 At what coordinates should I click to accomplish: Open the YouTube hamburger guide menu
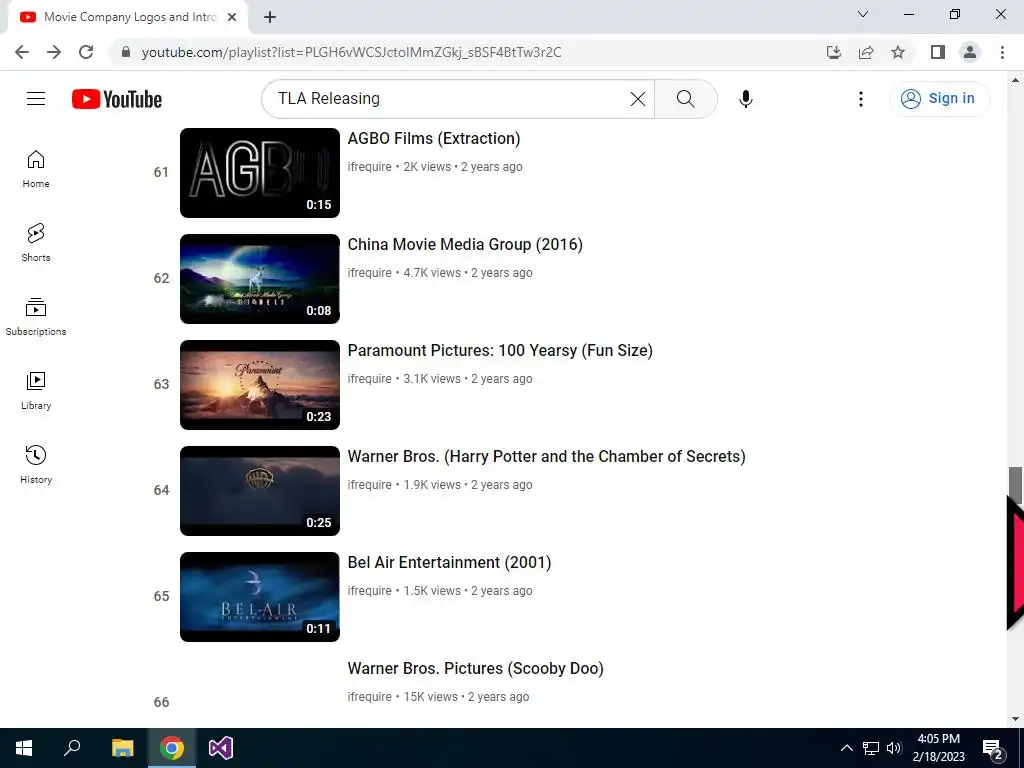(36, 99)
